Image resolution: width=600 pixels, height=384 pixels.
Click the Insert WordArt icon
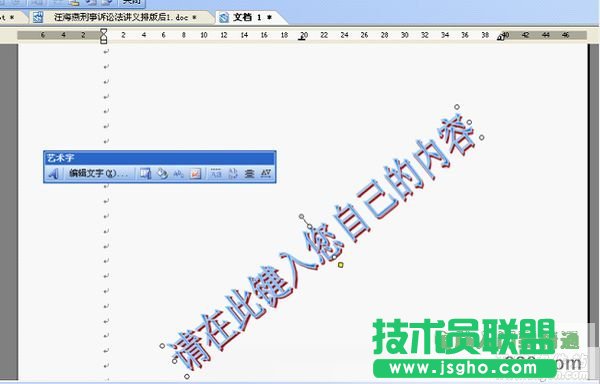[x=53, y=174]
